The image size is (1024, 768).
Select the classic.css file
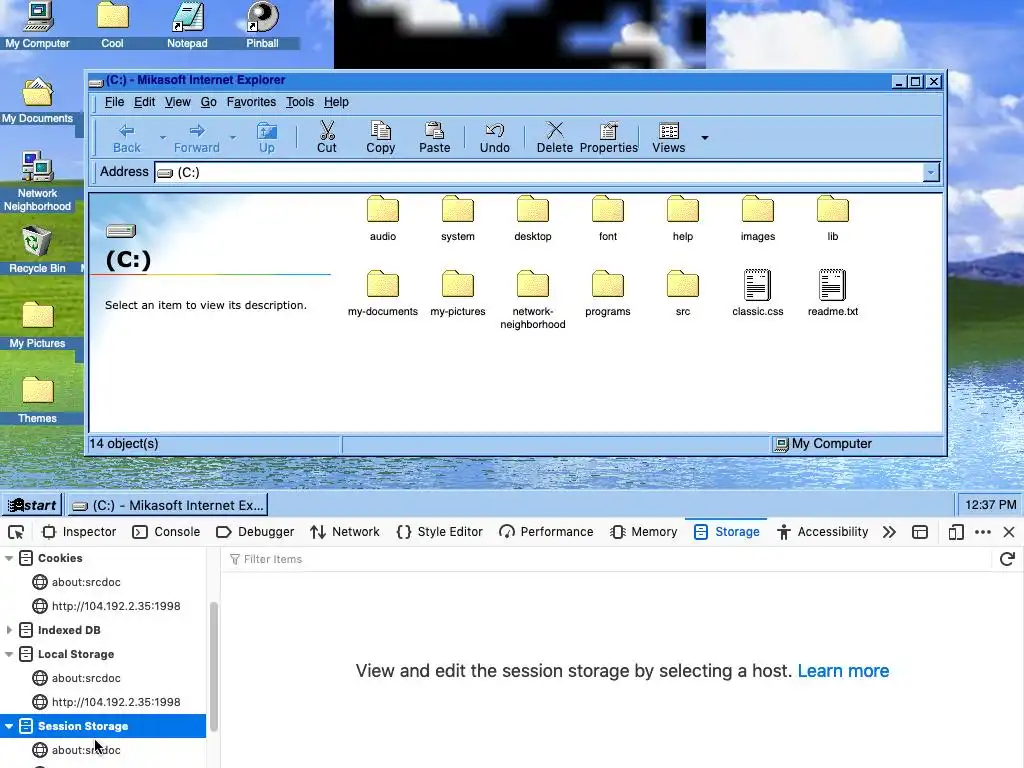758,294
